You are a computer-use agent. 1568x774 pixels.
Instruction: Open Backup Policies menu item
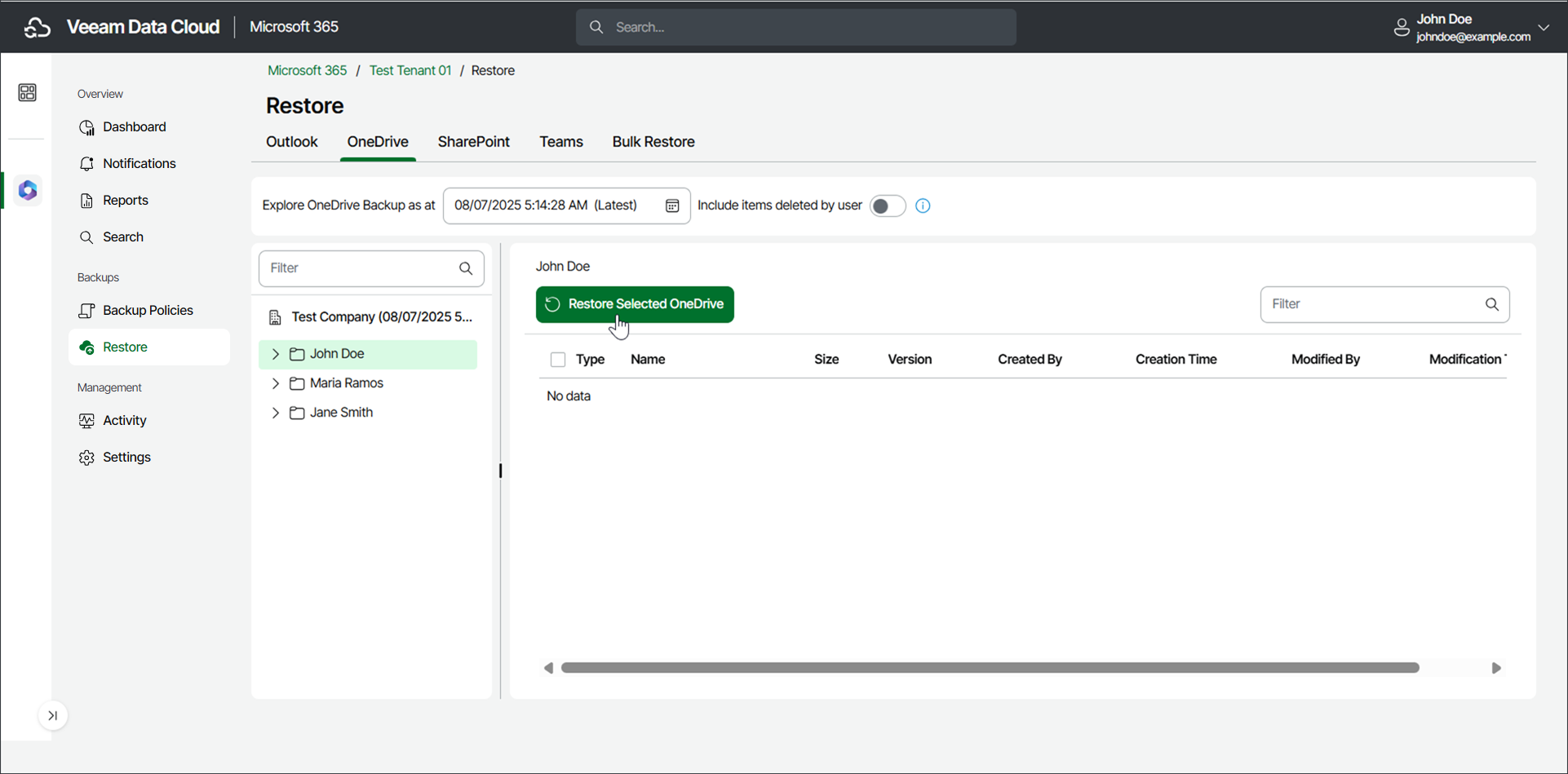click(149, 311)
